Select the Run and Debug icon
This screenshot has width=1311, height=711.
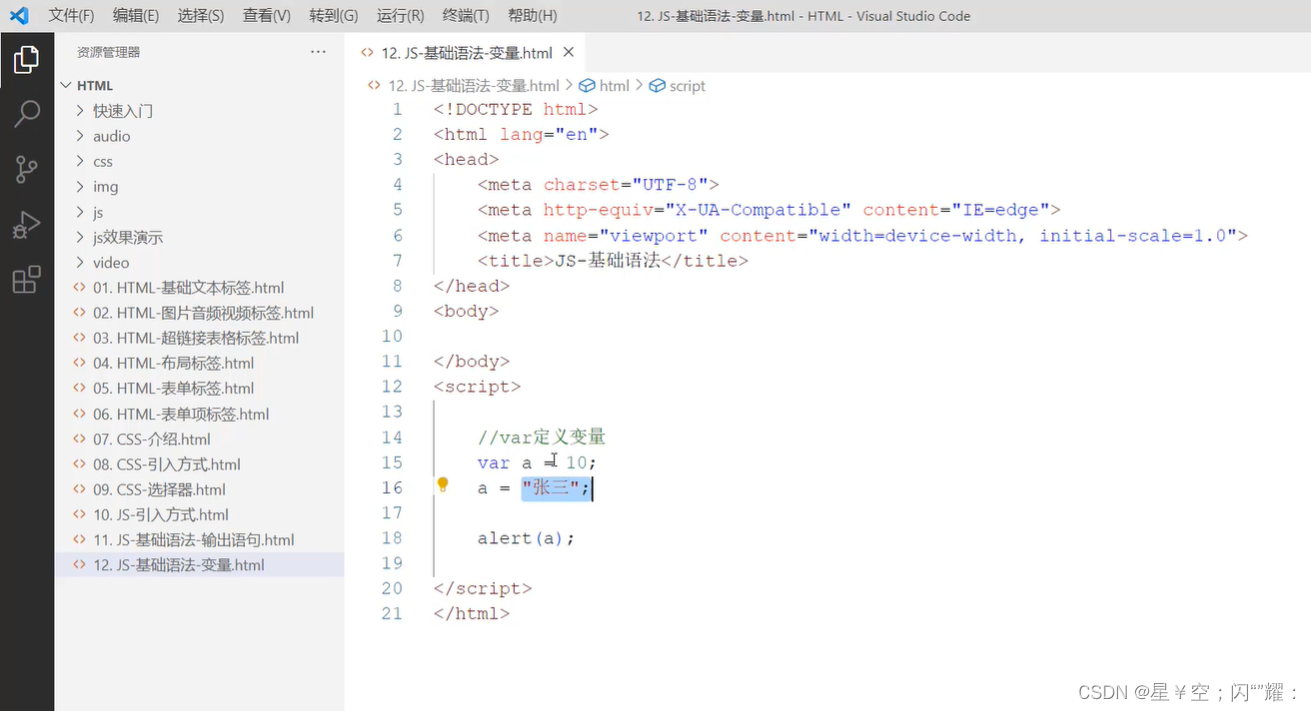[27, 224]
